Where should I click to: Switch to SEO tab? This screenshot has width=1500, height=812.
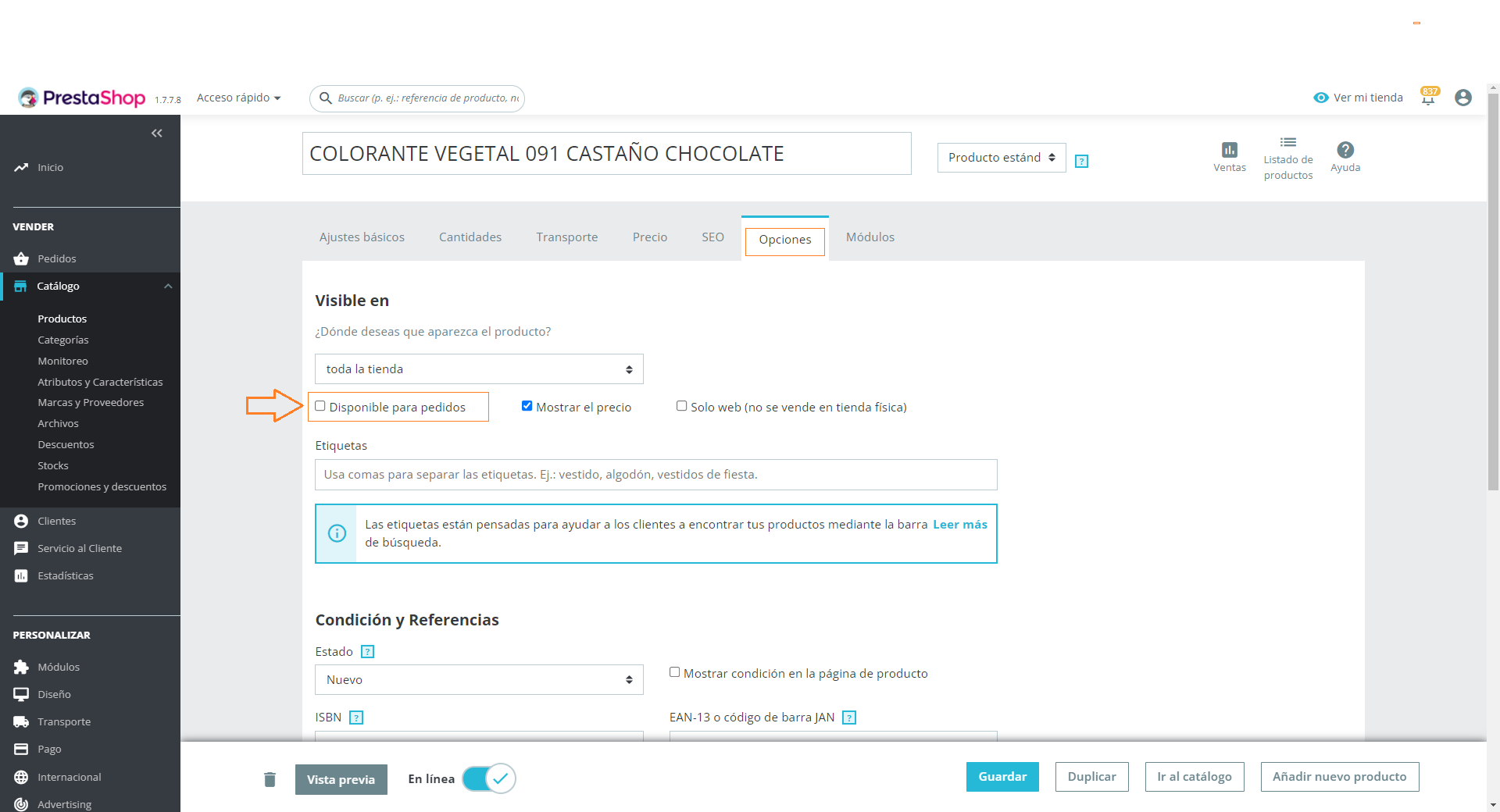point(712,237)
